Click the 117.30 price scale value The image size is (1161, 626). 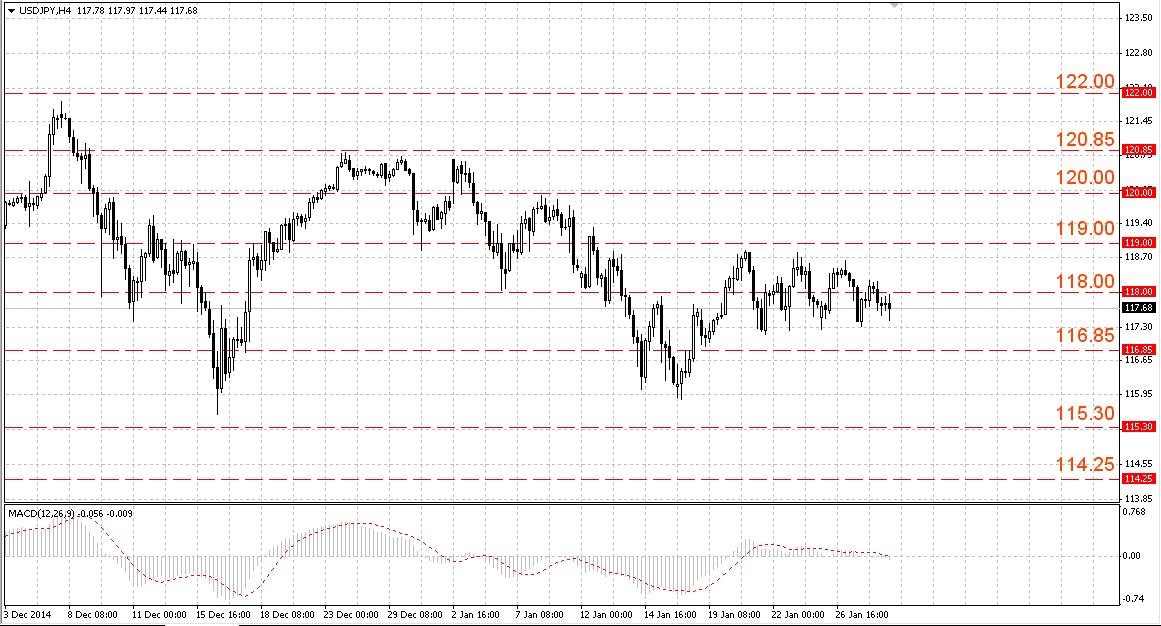(x=1139, y=326)
